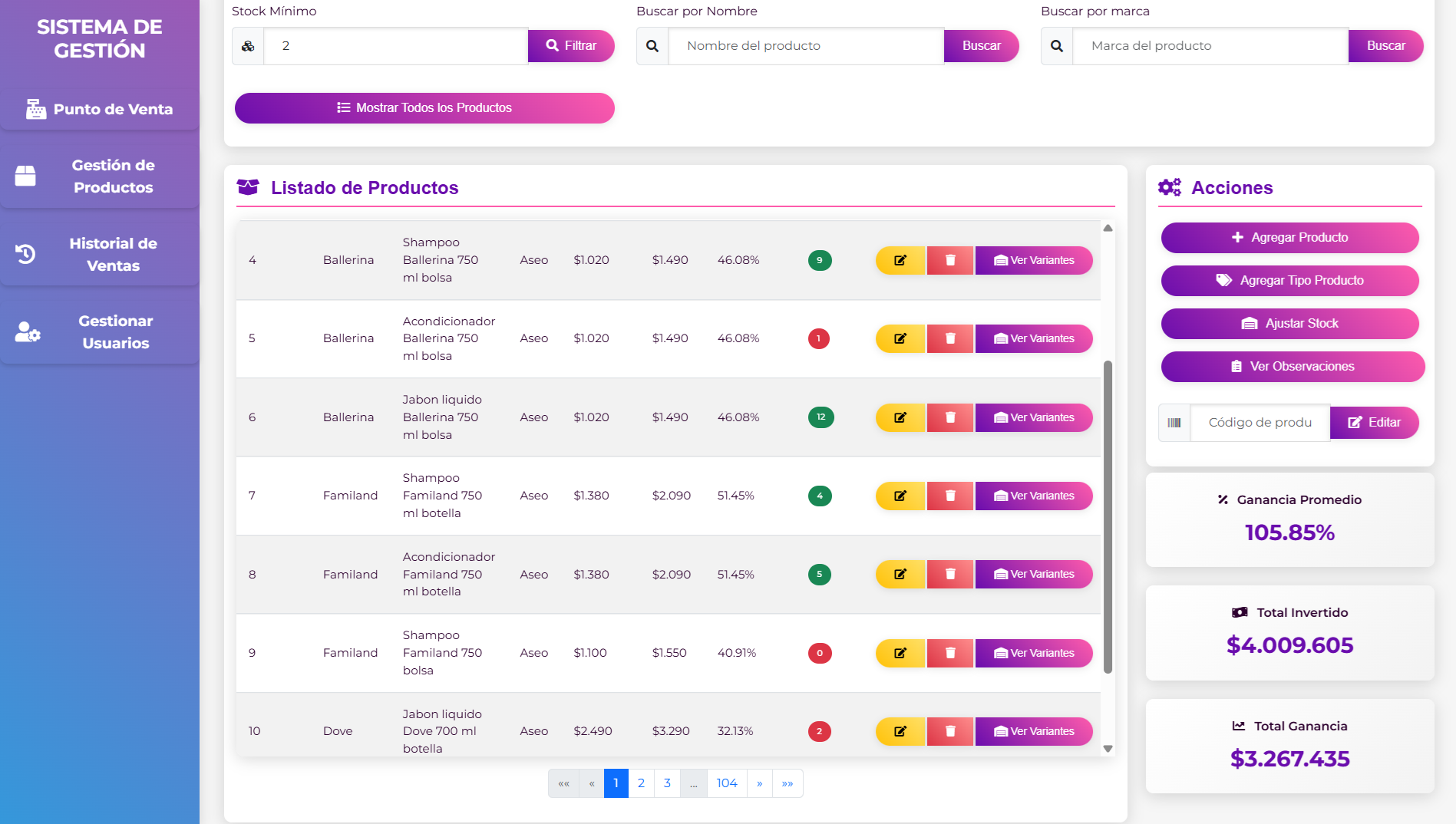The height and width of the screenshot is (824, 1456).
Task: Open Punto de Venta from sidebar
Action: point(100,109)
